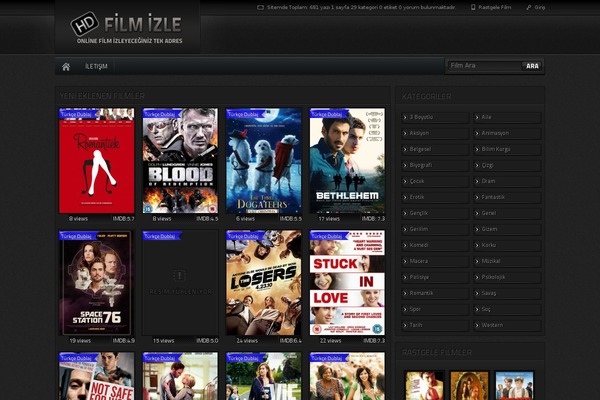Select the Western category
This screenshot has width=600, height=400.
[x=507, y=325]
